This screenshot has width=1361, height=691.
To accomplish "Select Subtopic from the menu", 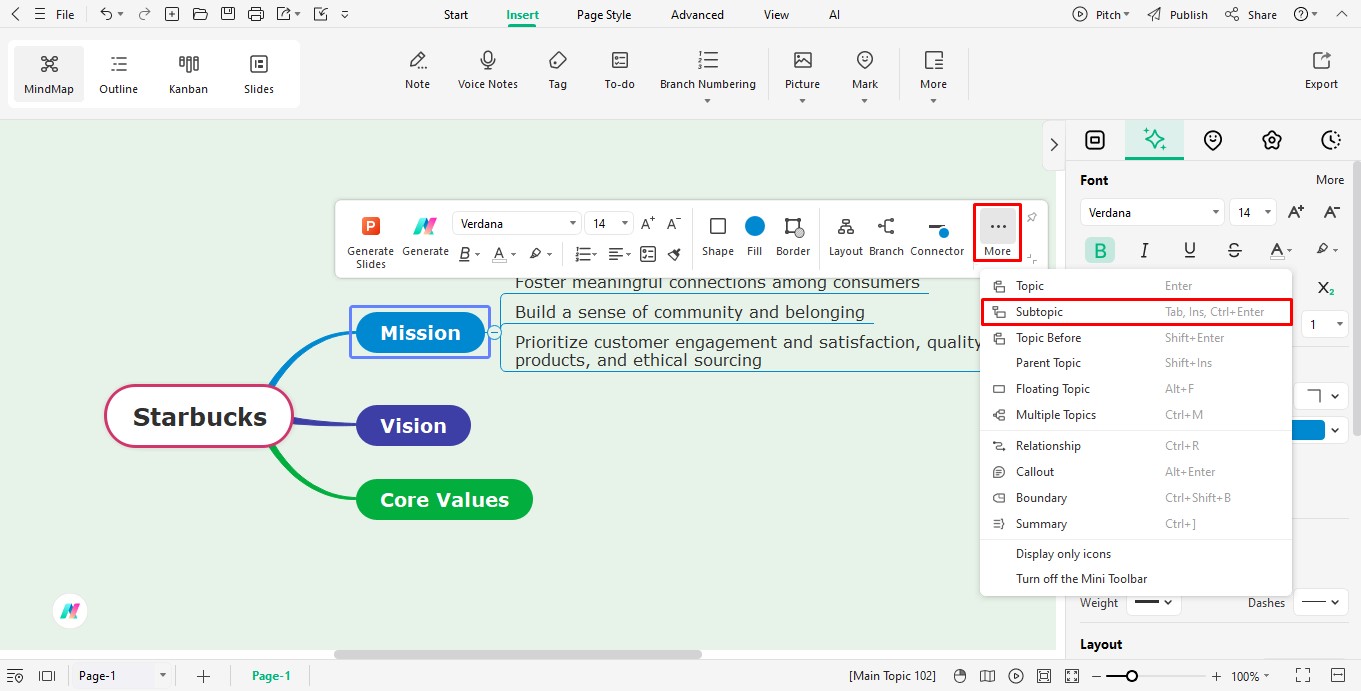I will [x=1136, y=312].
